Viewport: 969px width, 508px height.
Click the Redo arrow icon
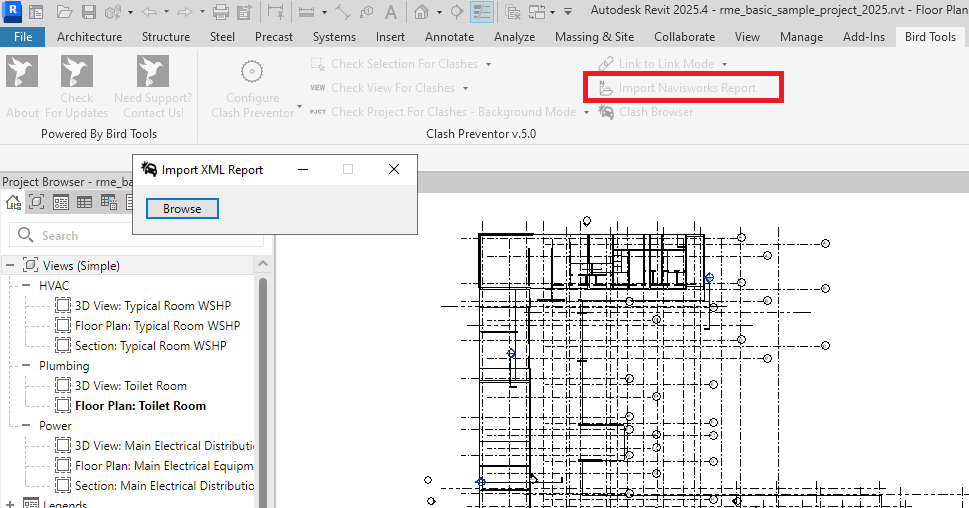[x=184, y=12]
